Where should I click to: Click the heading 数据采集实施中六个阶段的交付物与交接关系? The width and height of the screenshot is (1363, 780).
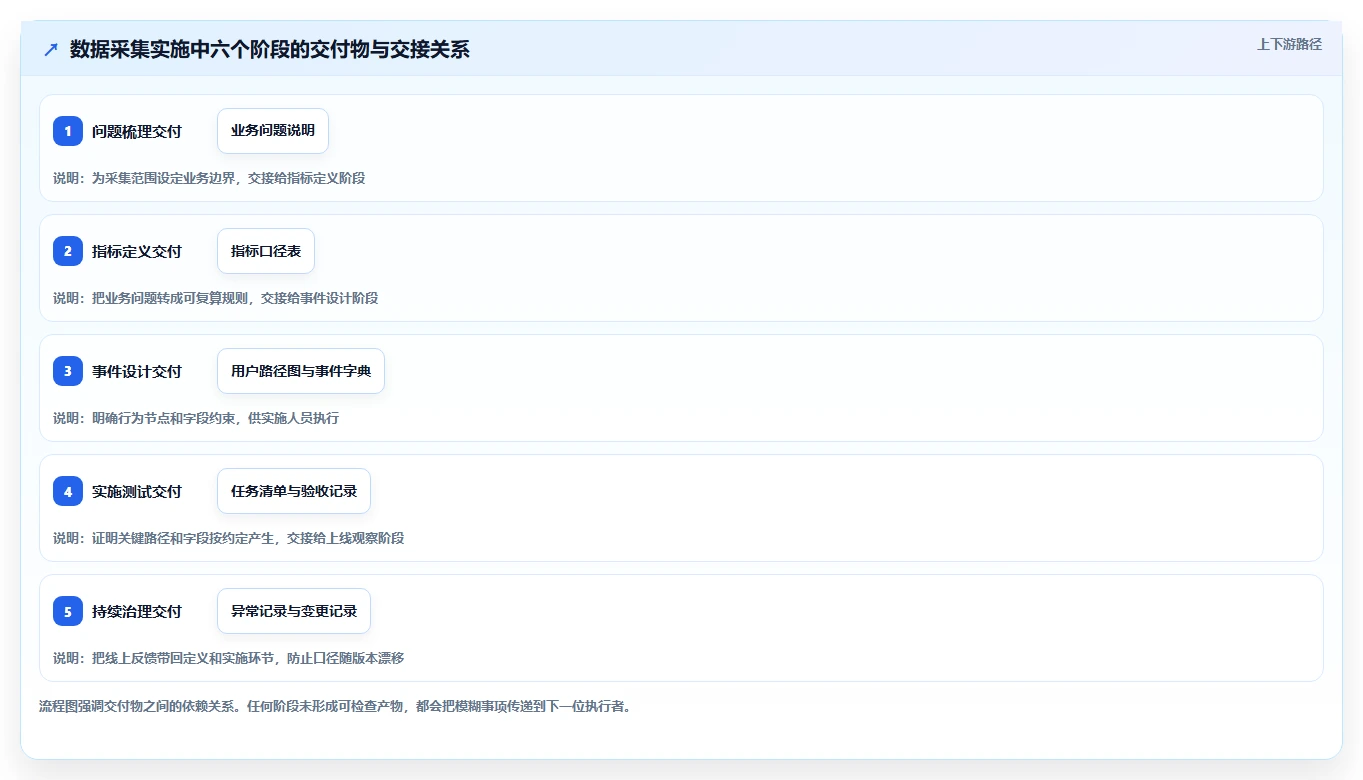270,50
